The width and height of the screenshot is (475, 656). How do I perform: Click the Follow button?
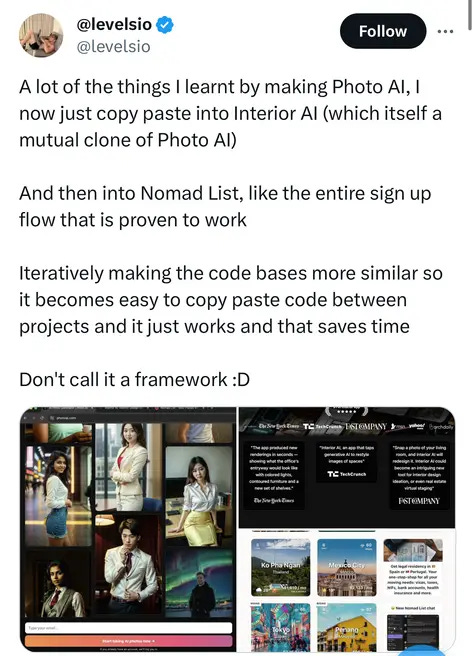click(x=383, y=31)
